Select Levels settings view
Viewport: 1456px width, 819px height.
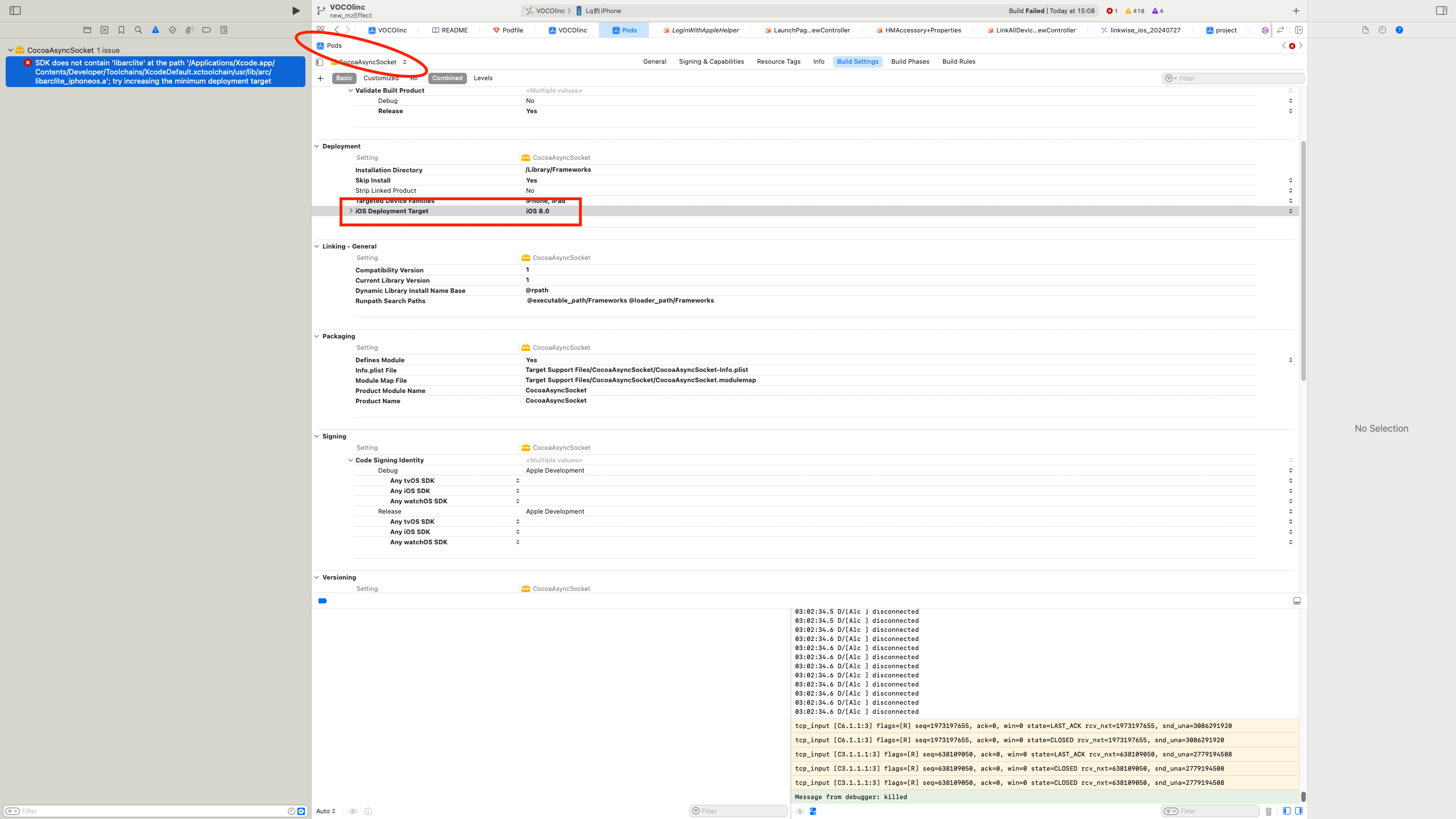click(x=483, y=78)
